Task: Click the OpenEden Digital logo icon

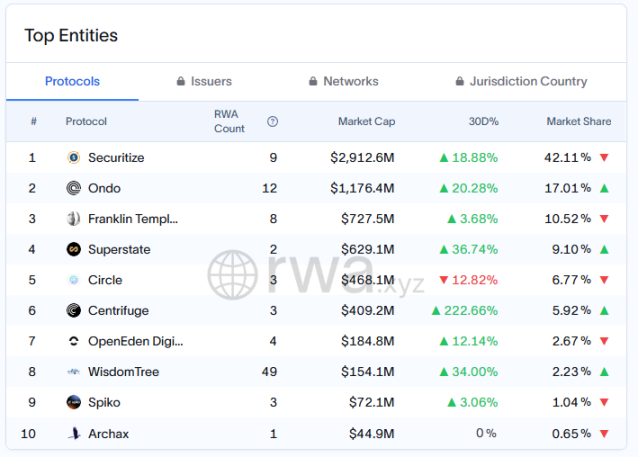Action: (x=73, y=341)
